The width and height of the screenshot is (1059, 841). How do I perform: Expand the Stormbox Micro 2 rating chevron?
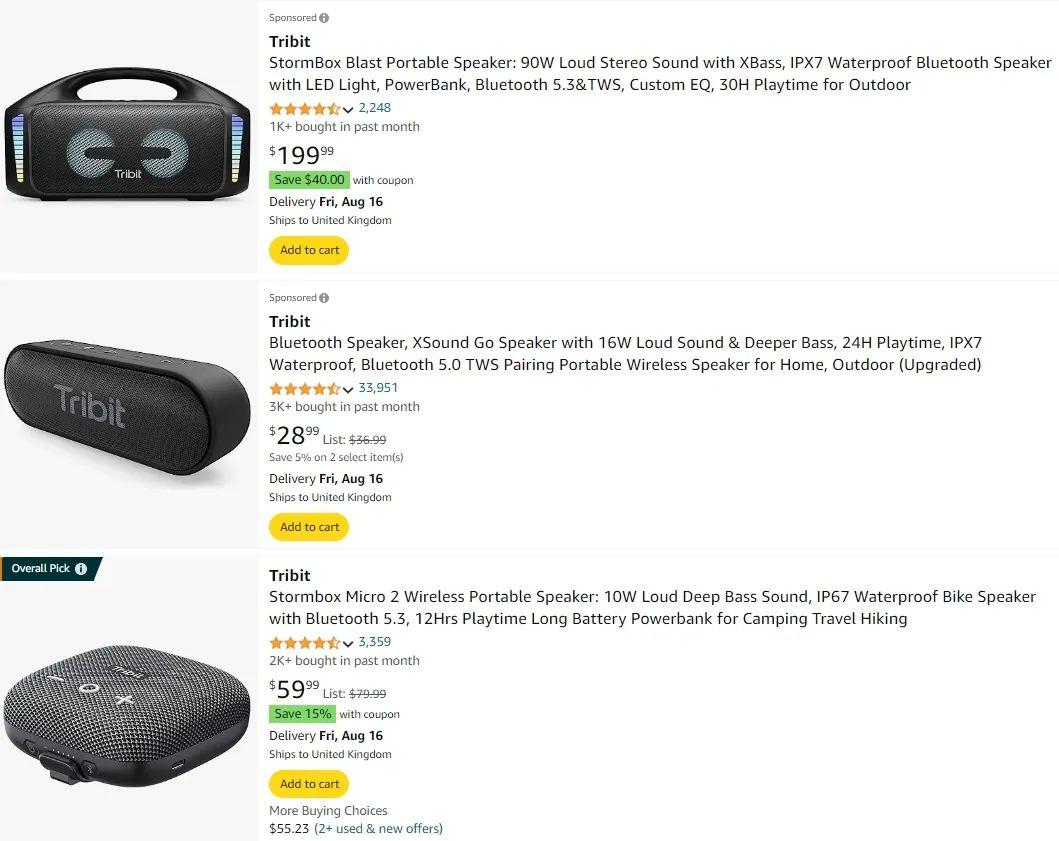[x=348, y=644]
